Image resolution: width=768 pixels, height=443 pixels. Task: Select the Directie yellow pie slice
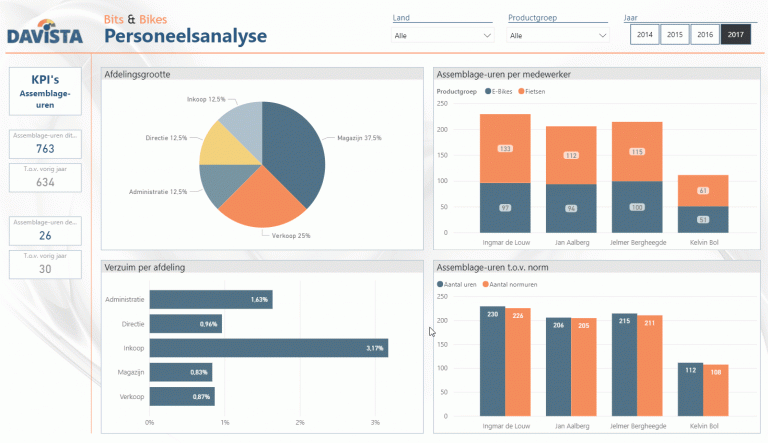pos(223,147)
